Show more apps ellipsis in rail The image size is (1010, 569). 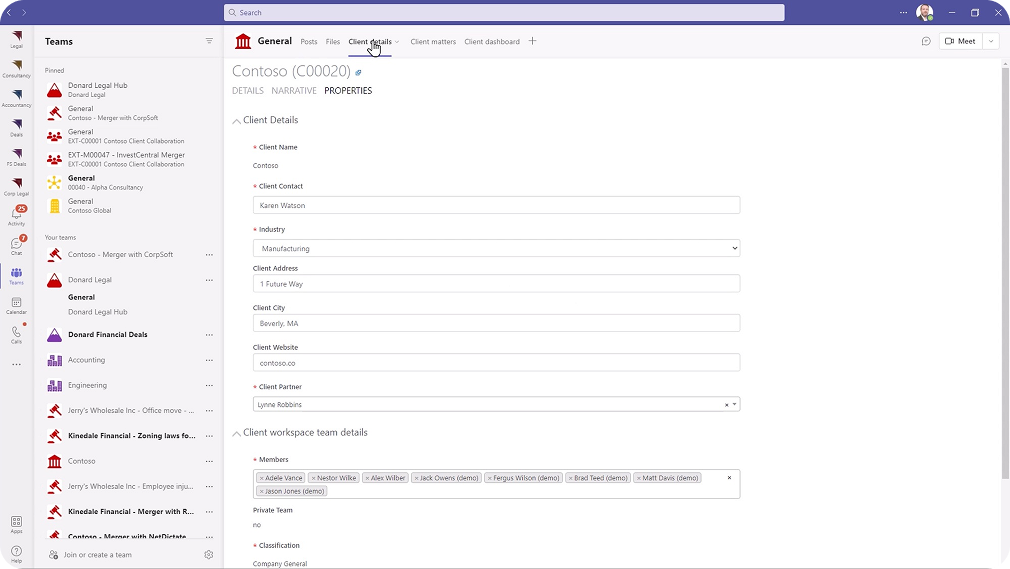[16, 364]
